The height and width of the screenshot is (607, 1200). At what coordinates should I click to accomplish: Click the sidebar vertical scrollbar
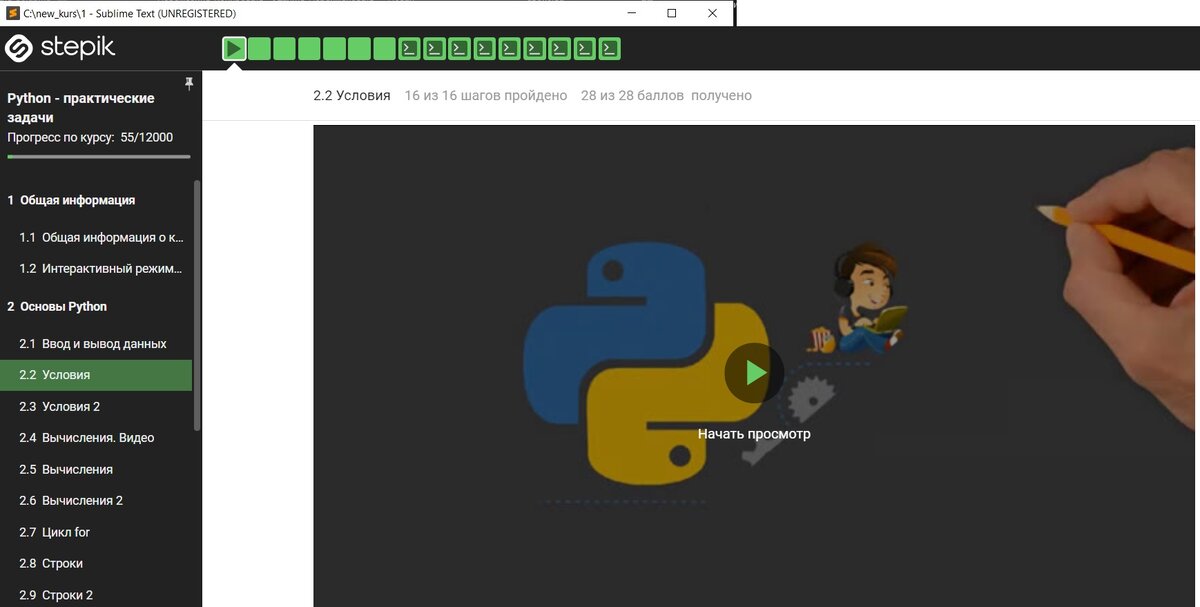(x=197, y=305)
